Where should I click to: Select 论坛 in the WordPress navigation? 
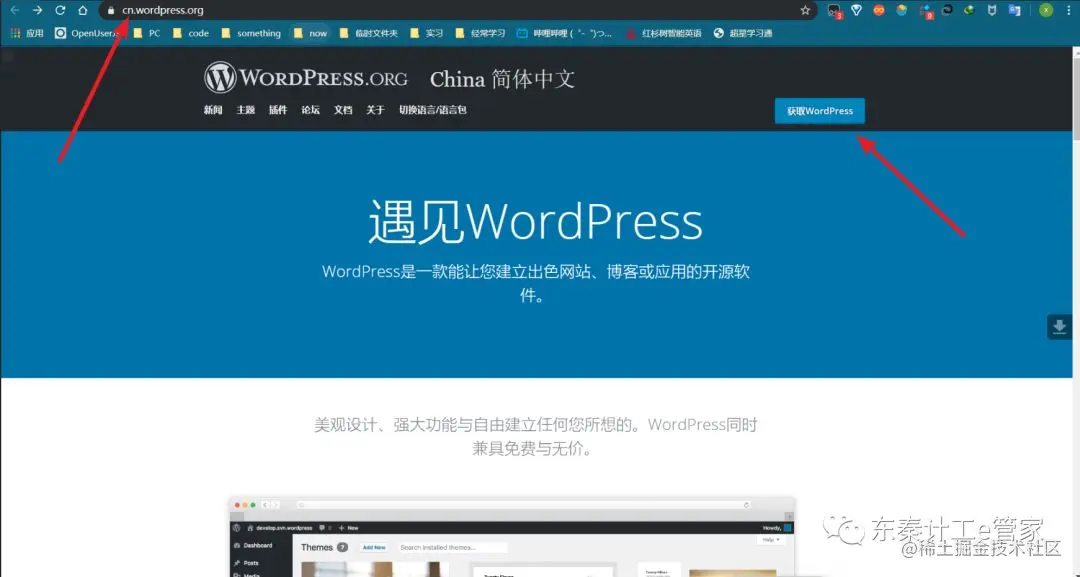coord(309,110)
